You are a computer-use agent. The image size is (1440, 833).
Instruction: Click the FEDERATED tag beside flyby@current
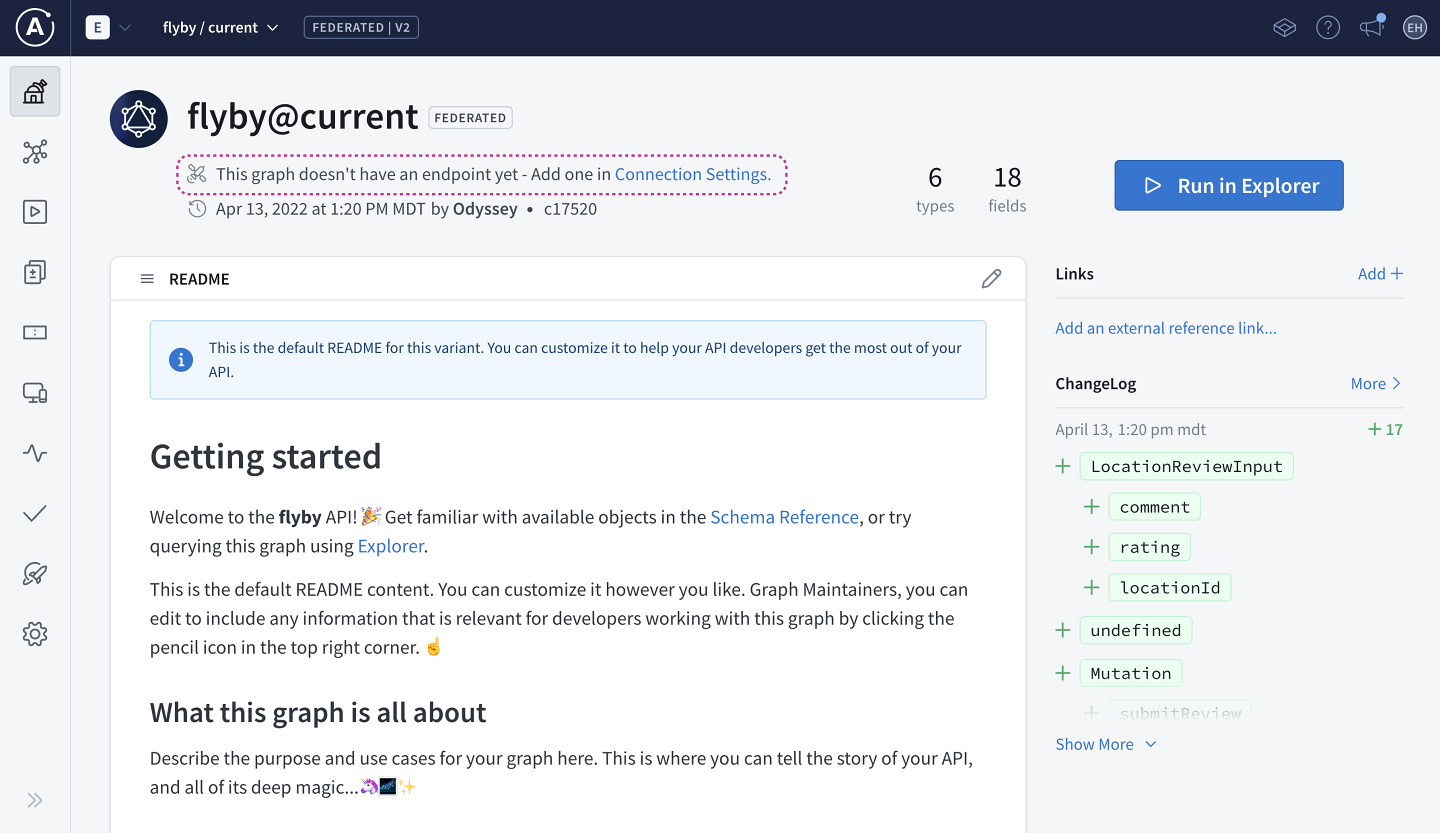coord(470,118)
